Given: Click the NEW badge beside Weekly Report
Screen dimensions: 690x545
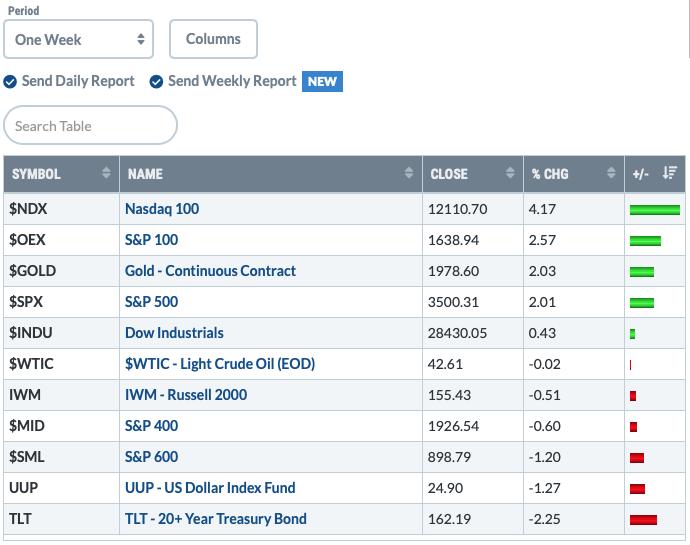Looking at the screenshot, I should [322, 81].
